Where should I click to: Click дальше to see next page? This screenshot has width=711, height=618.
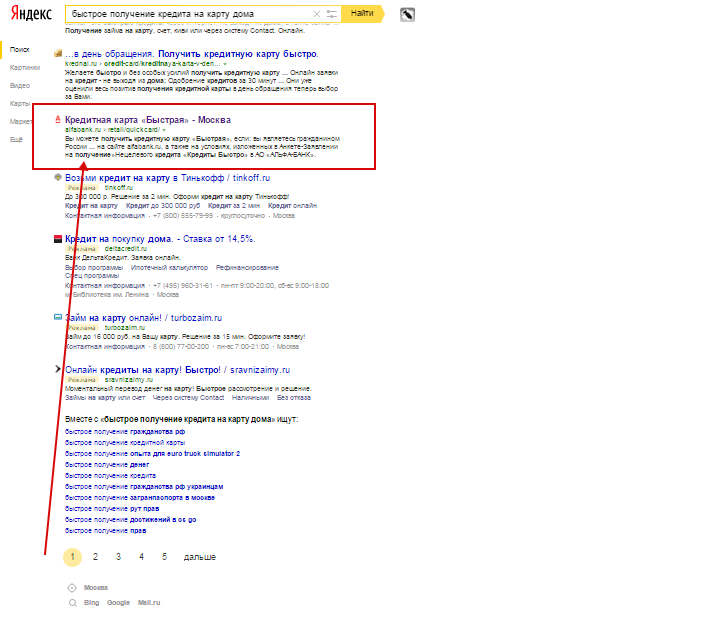pyautogui.click(x=200, y=557)
